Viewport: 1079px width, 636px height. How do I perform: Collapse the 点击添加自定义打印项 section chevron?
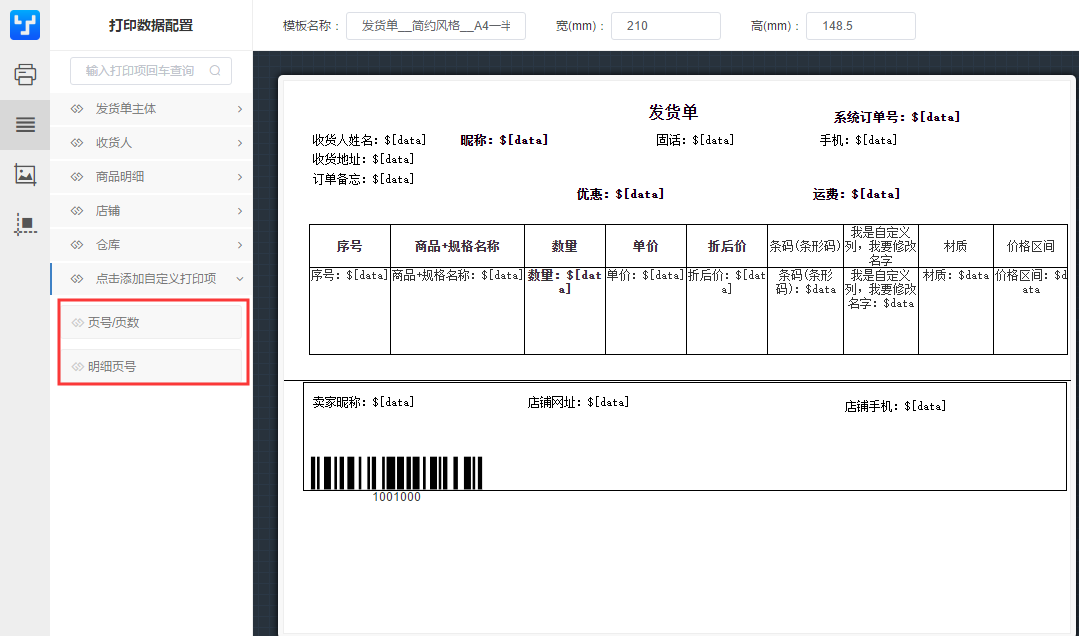click(x=239, y=279)
